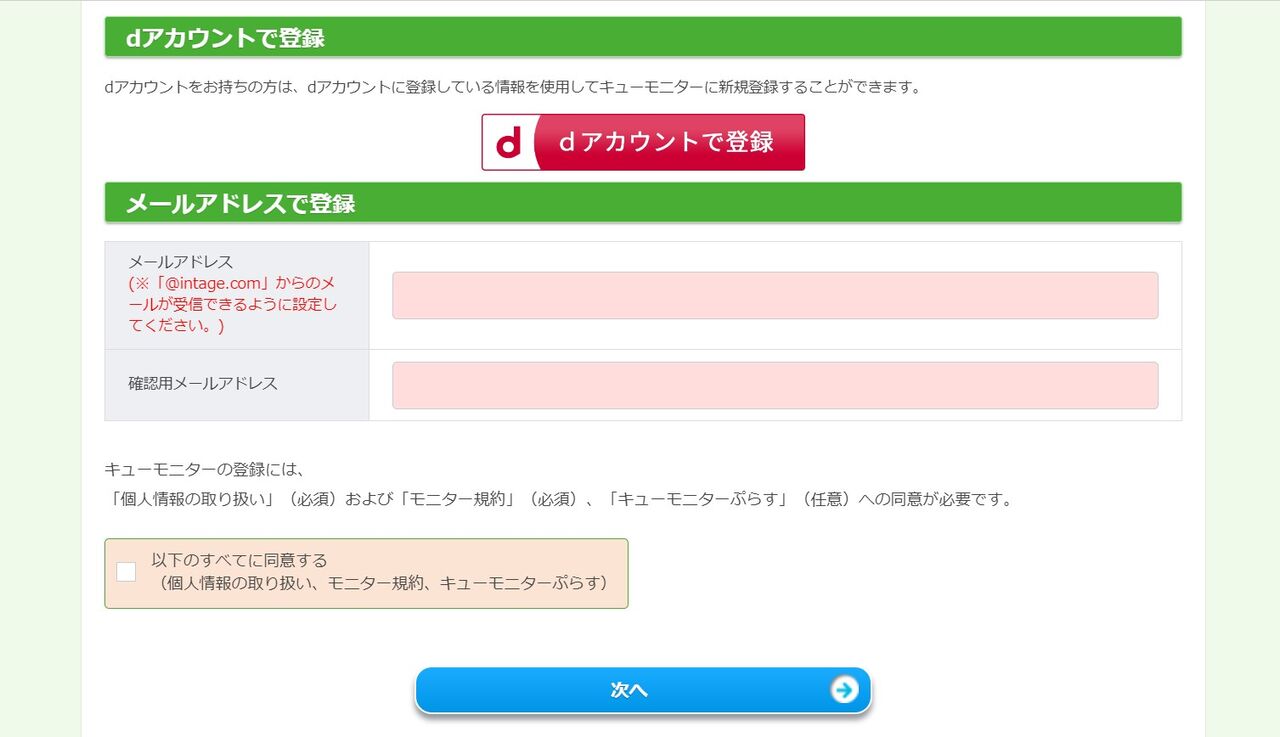The image size is (1280, 737).
Task: Click the red @intage.com notice text
Action: [x=232, y=304]
